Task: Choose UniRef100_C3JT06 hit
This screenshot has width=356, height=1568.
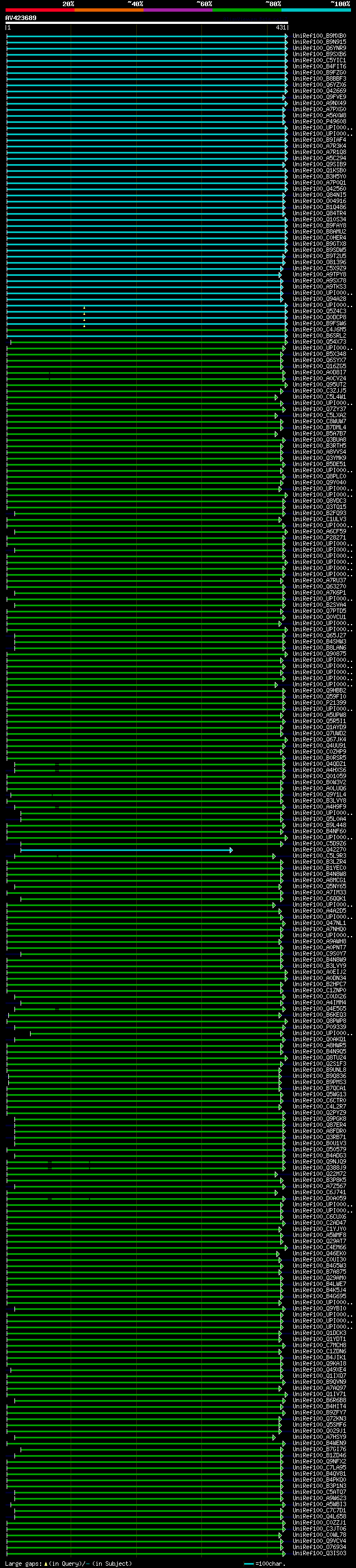Action: [x=319, y=1529]
